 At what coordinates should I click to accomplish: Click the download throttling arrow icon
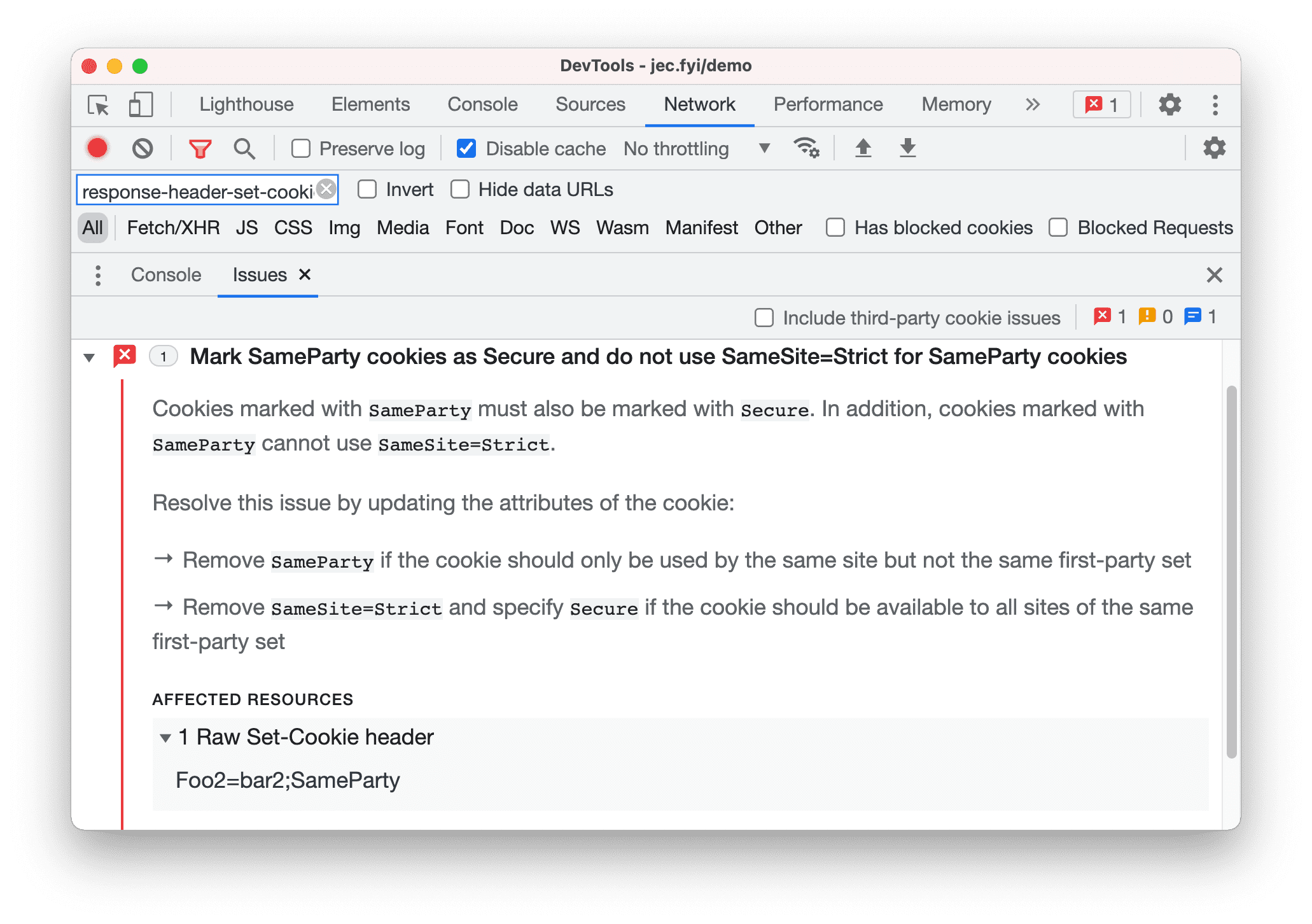click(907, 148)
